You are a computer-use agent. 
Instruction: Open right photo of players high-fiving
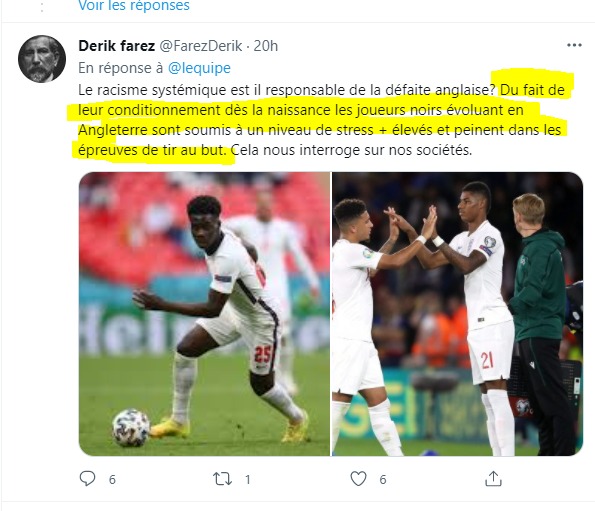pyautogui.click(x=458, y=314)
